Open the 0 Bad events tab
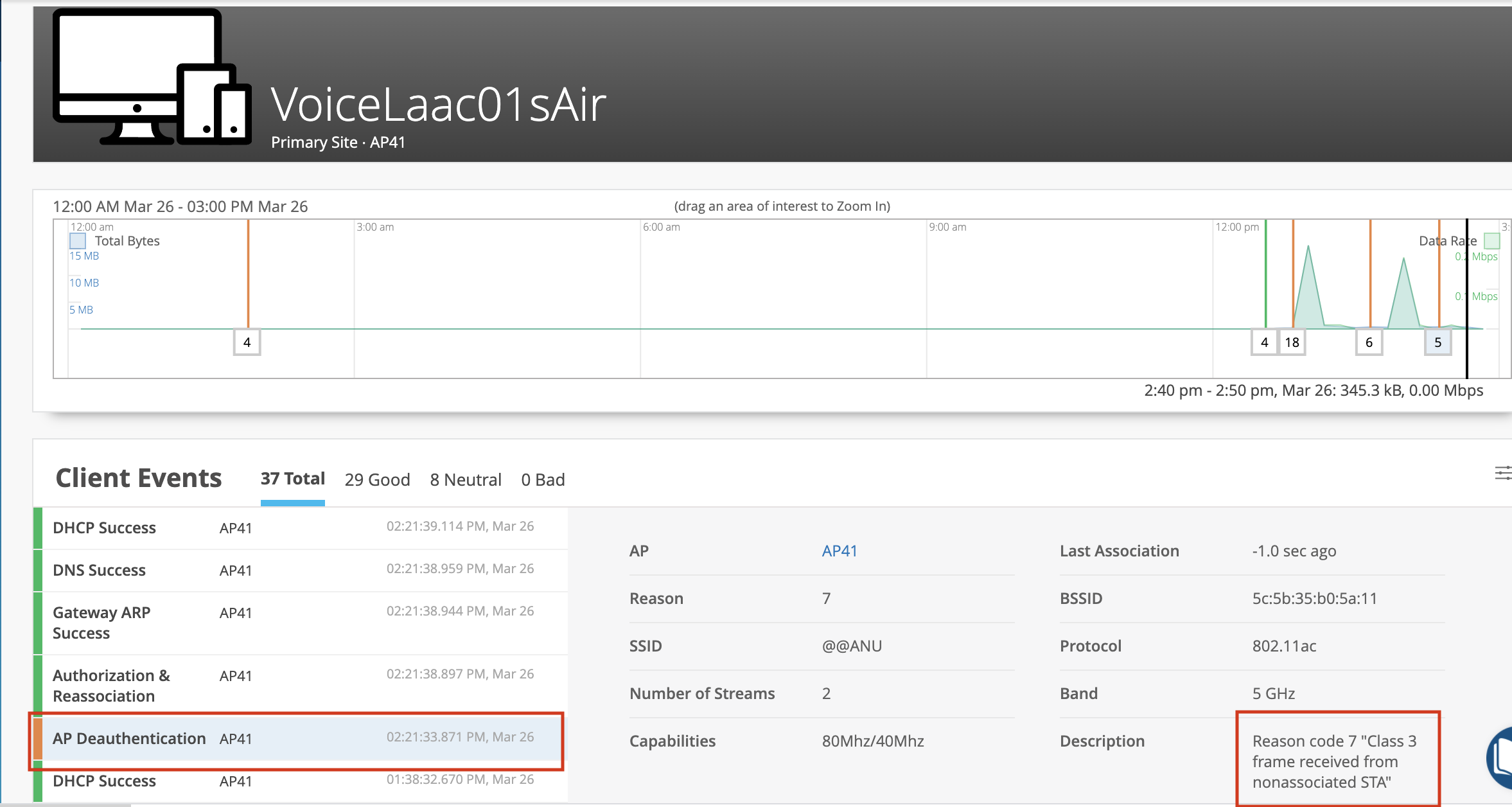1512x807 pixels. tap(543, 480)
